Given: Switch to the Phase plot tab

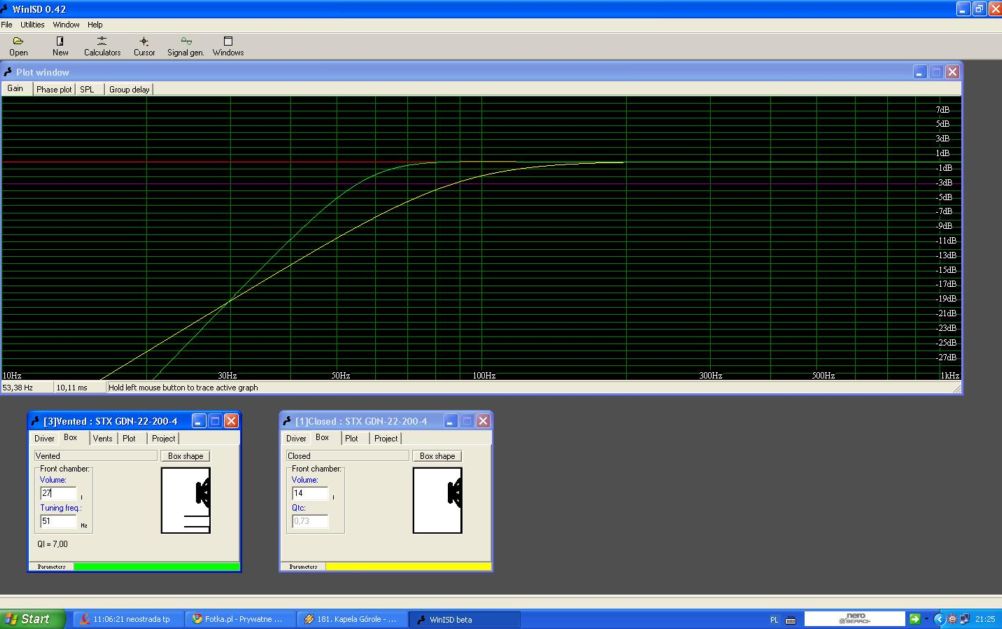Looking at the screenshot, I should tap(54, 89).
